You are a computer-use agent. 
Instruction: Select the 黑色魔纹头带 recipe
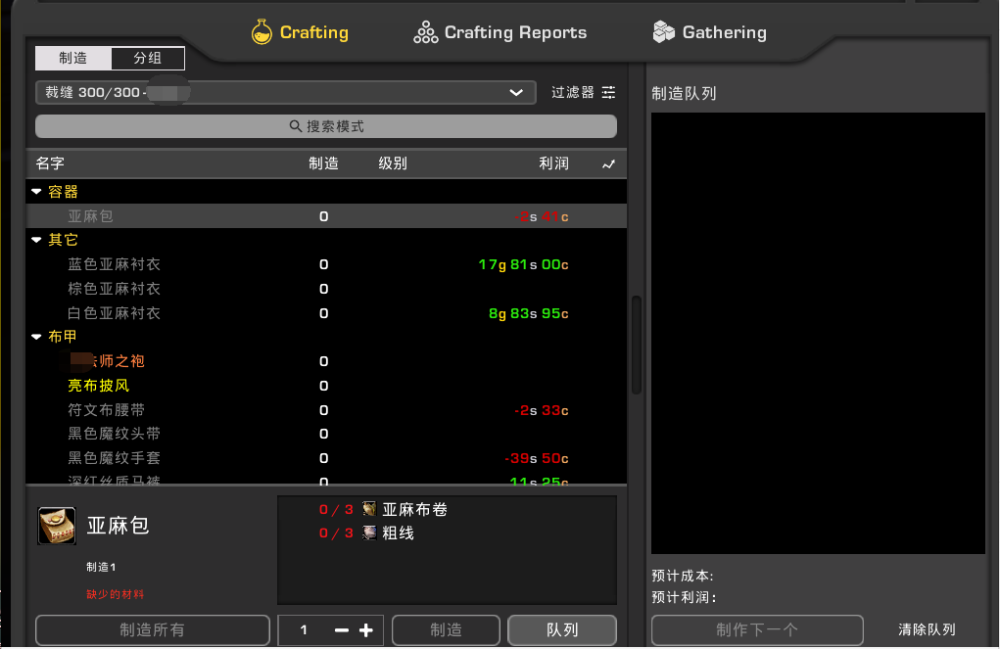click(114, 434)
